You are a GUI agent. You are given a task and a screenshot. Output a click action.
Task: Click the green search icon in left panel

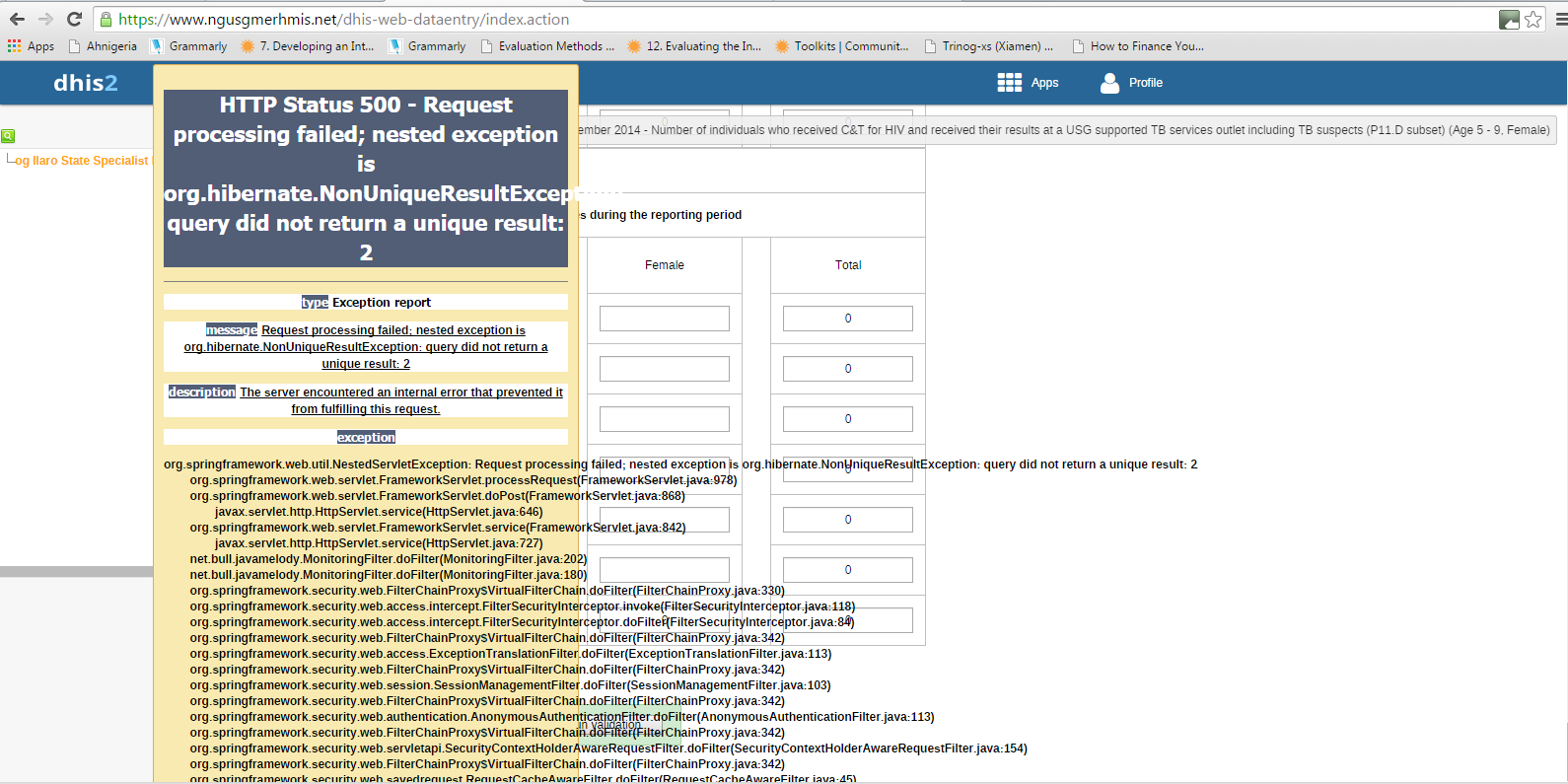[x=8, y=136]
